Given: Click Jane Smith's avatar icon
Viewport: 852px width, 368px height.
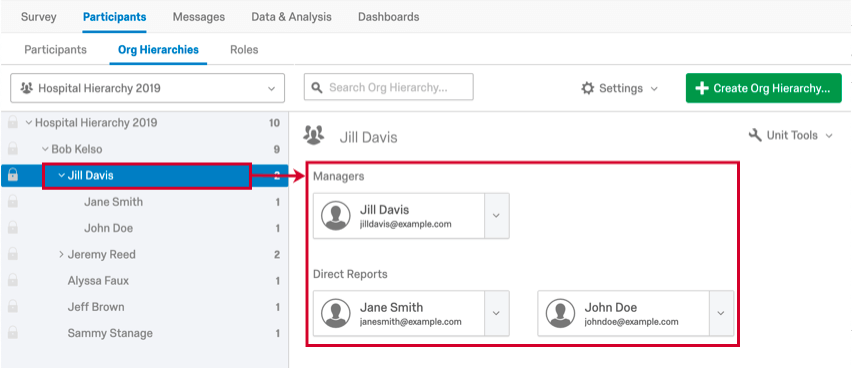Looking at the screenshot, I should (x=335, y=314).
